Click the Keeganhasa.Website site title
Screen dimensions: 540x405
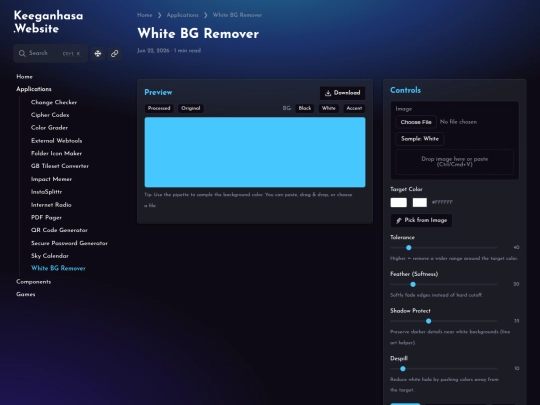48,22
